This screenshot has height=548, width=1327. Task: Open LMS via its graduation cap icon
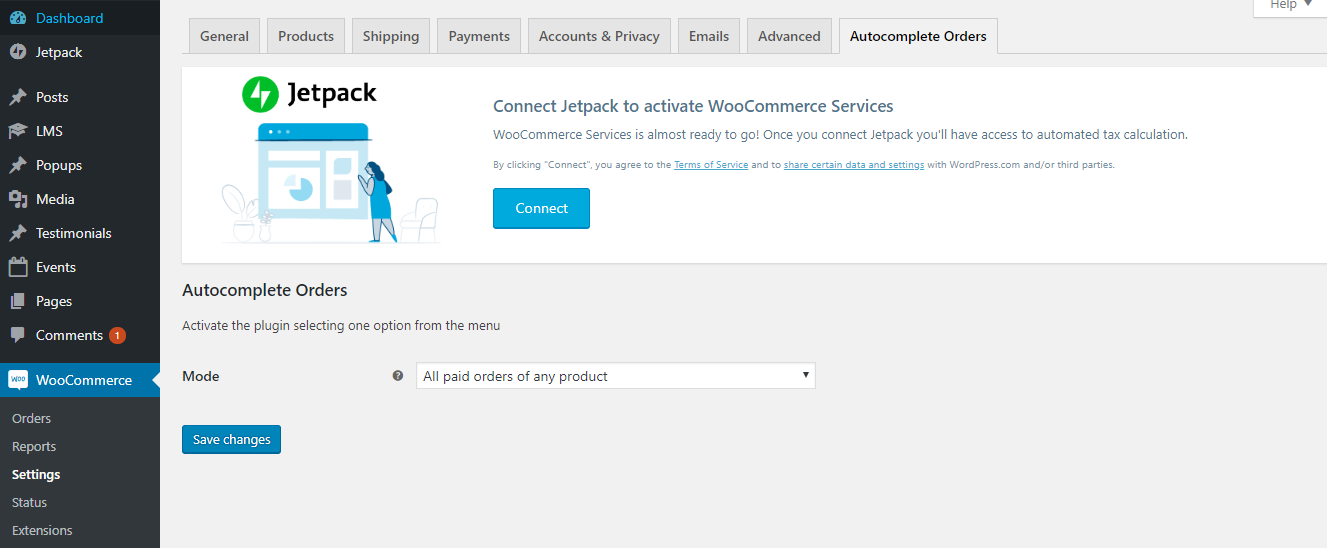(x=18, y=132)
